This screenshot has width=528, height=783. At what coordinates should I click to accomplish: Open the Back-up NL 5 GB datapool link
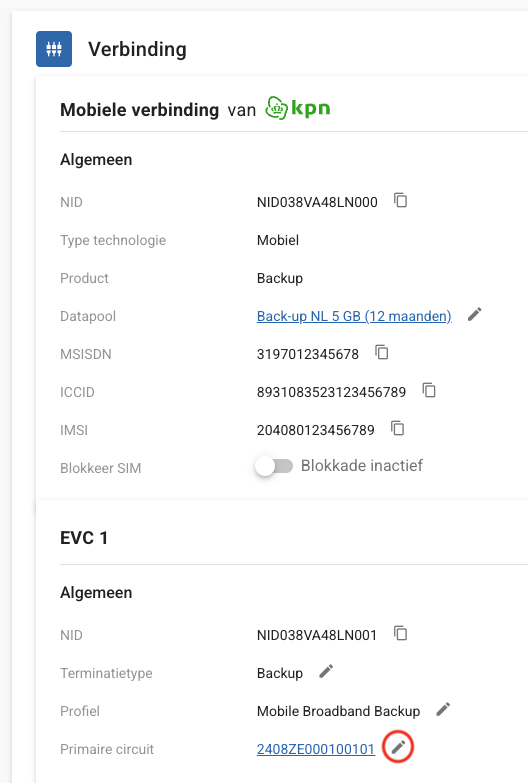(354, 316)
